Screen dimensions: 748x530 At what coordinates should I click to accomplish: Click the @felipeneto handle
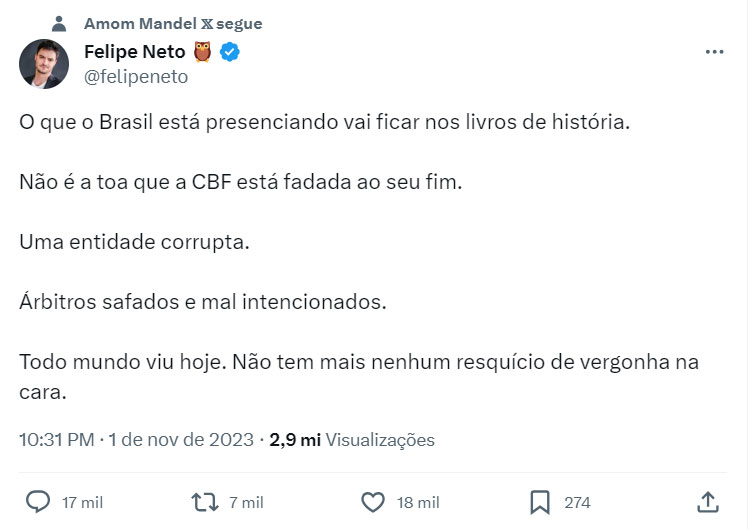click(x=135, y=76)
